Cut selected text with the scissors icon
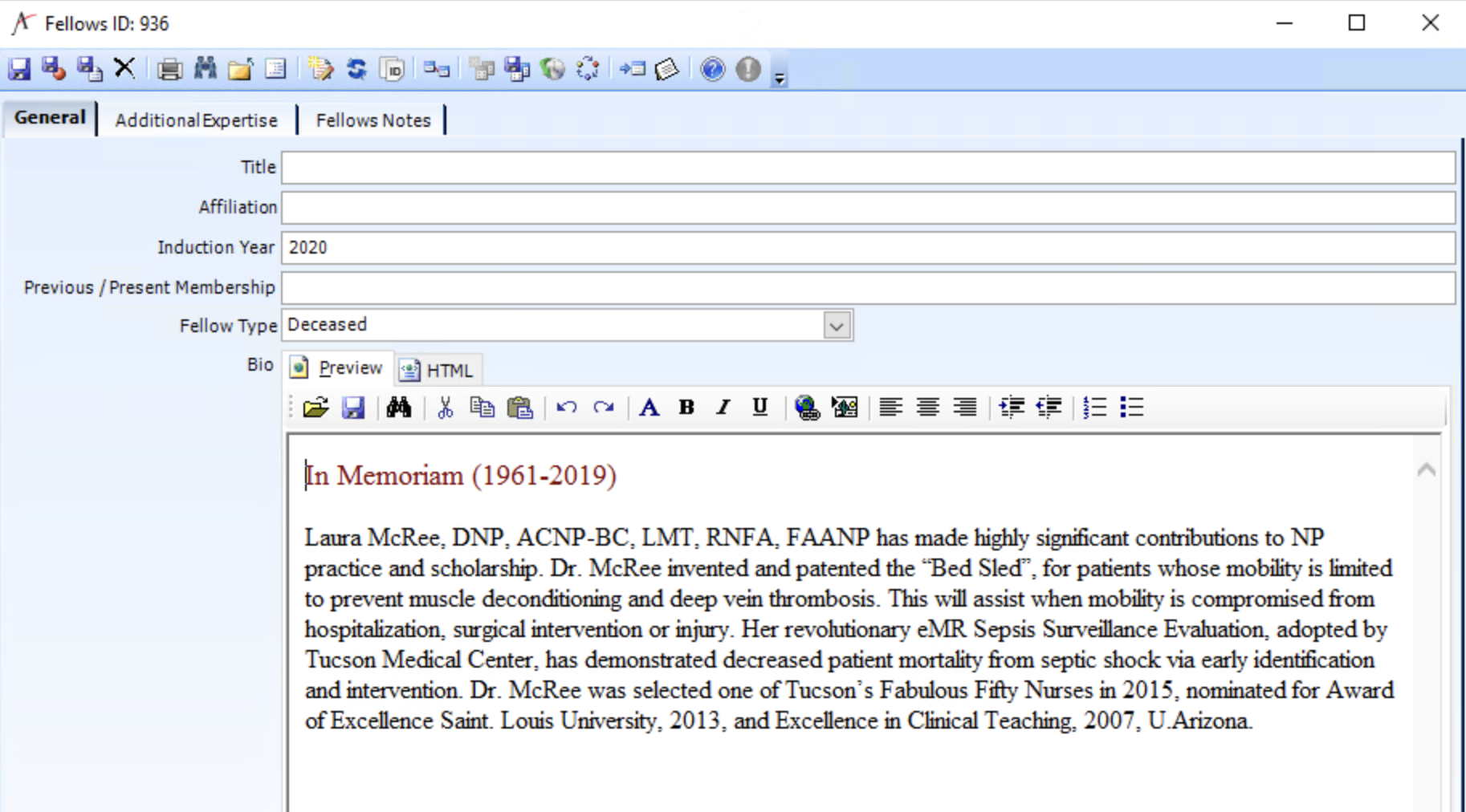This screenshot has width=1466, height=812. point(445,408)
